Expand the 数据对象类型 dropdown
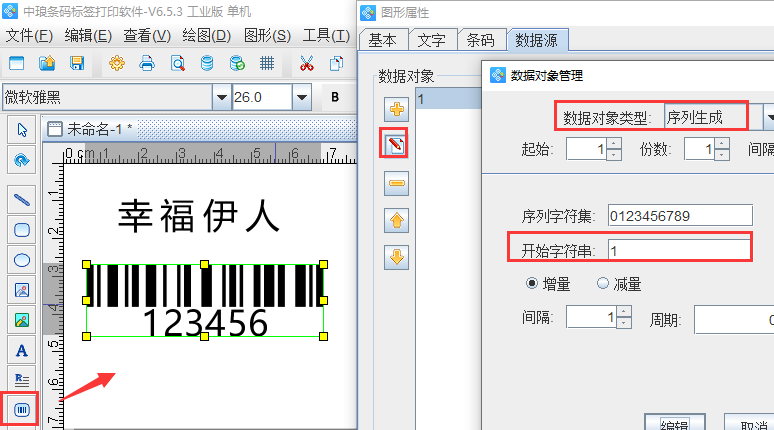 click(769, 117)
